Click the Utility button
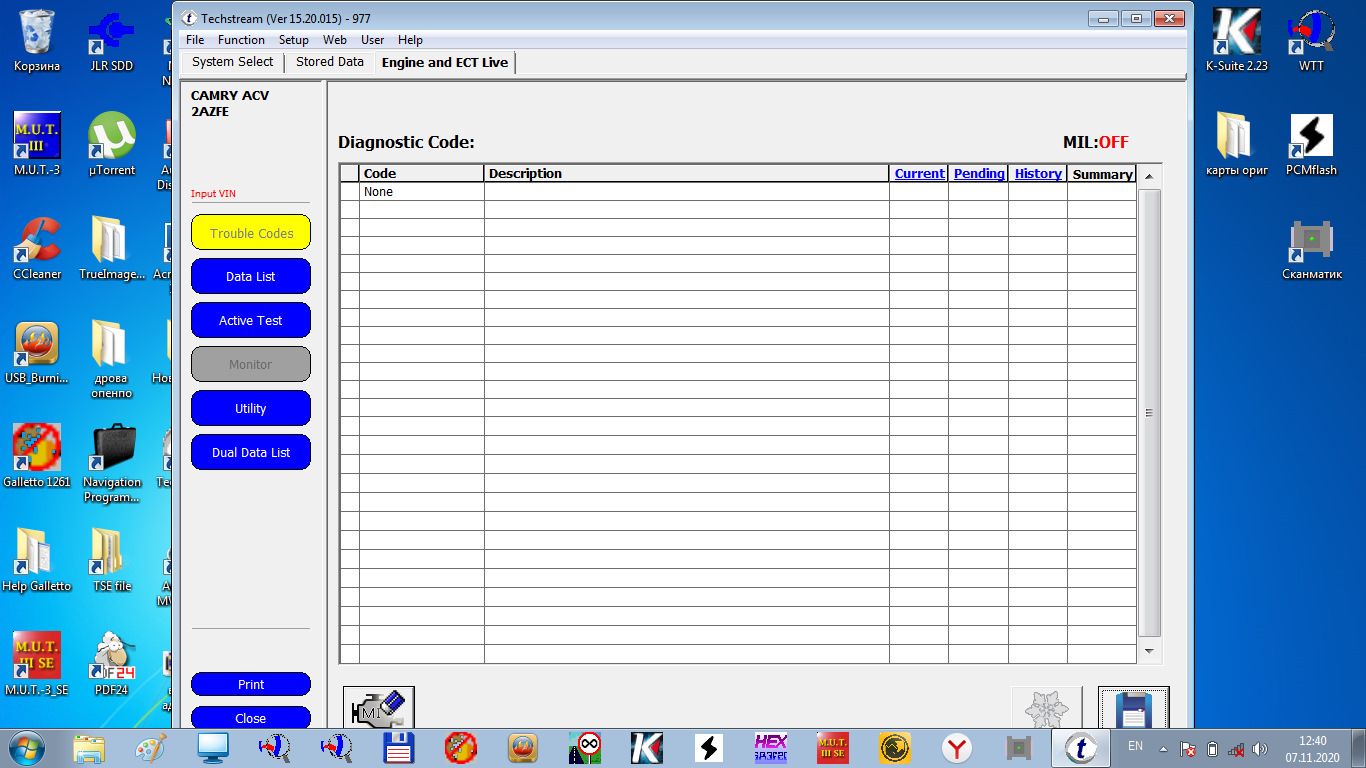This screenshot has width=1366, height=768. [x=251, y=409]
